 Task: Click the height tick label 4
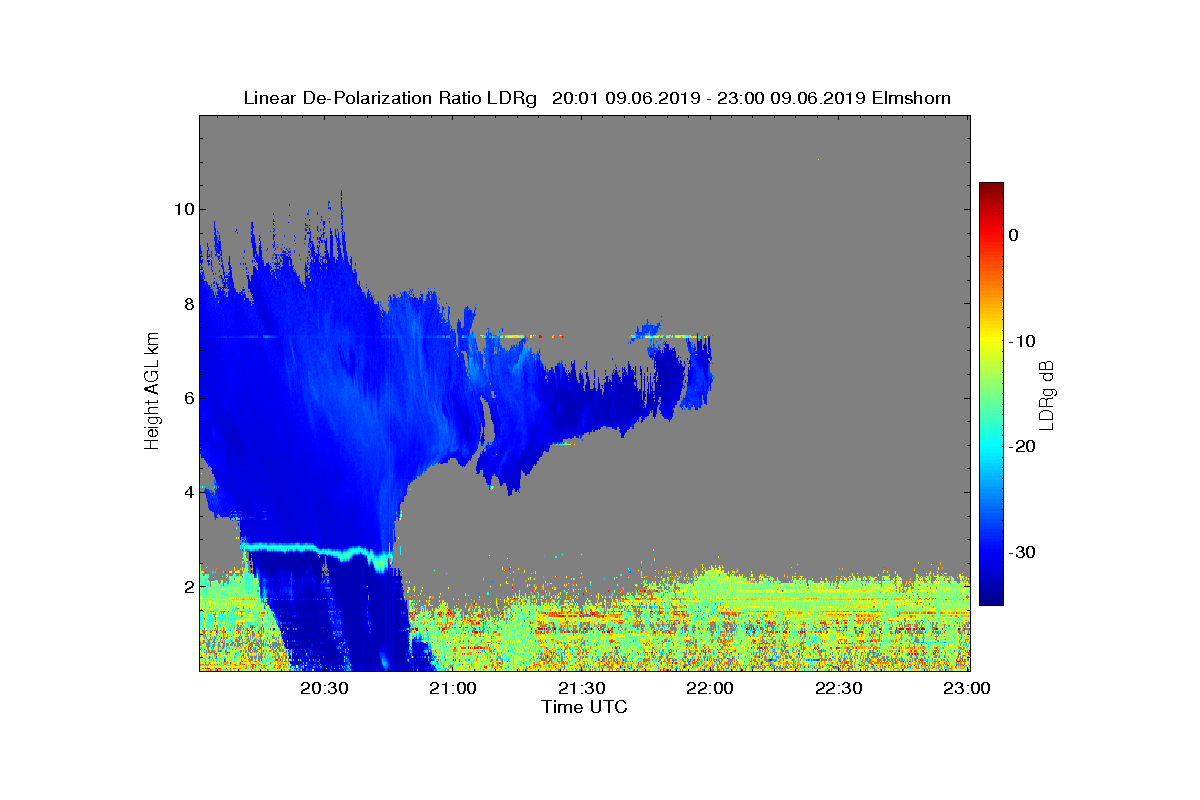point(187,492)
